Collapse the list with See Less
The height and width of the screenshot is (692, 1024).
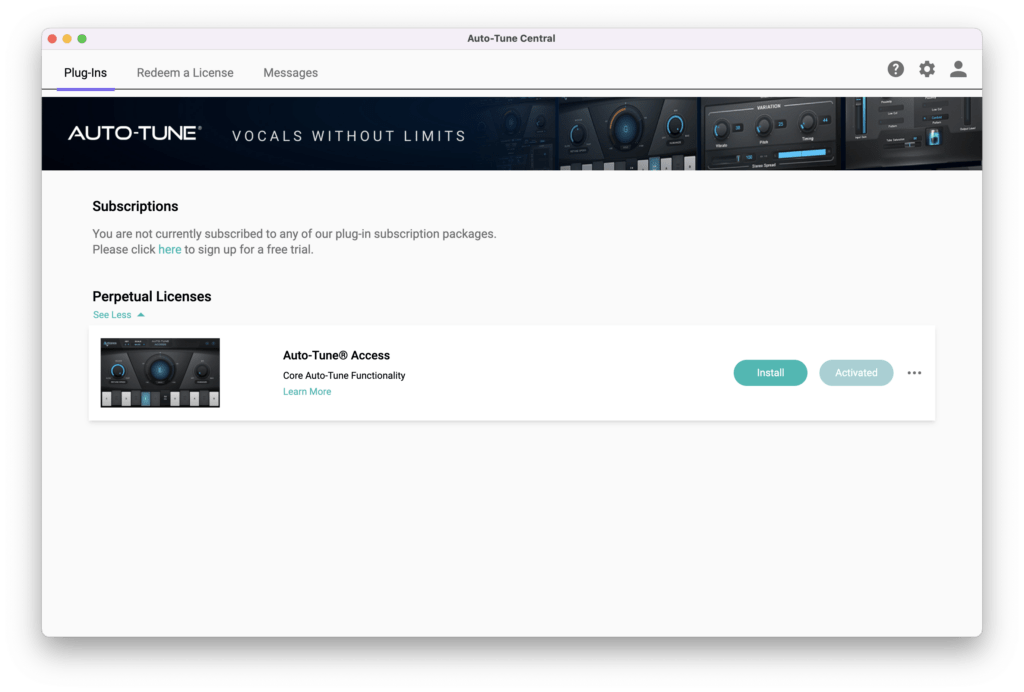118,315
